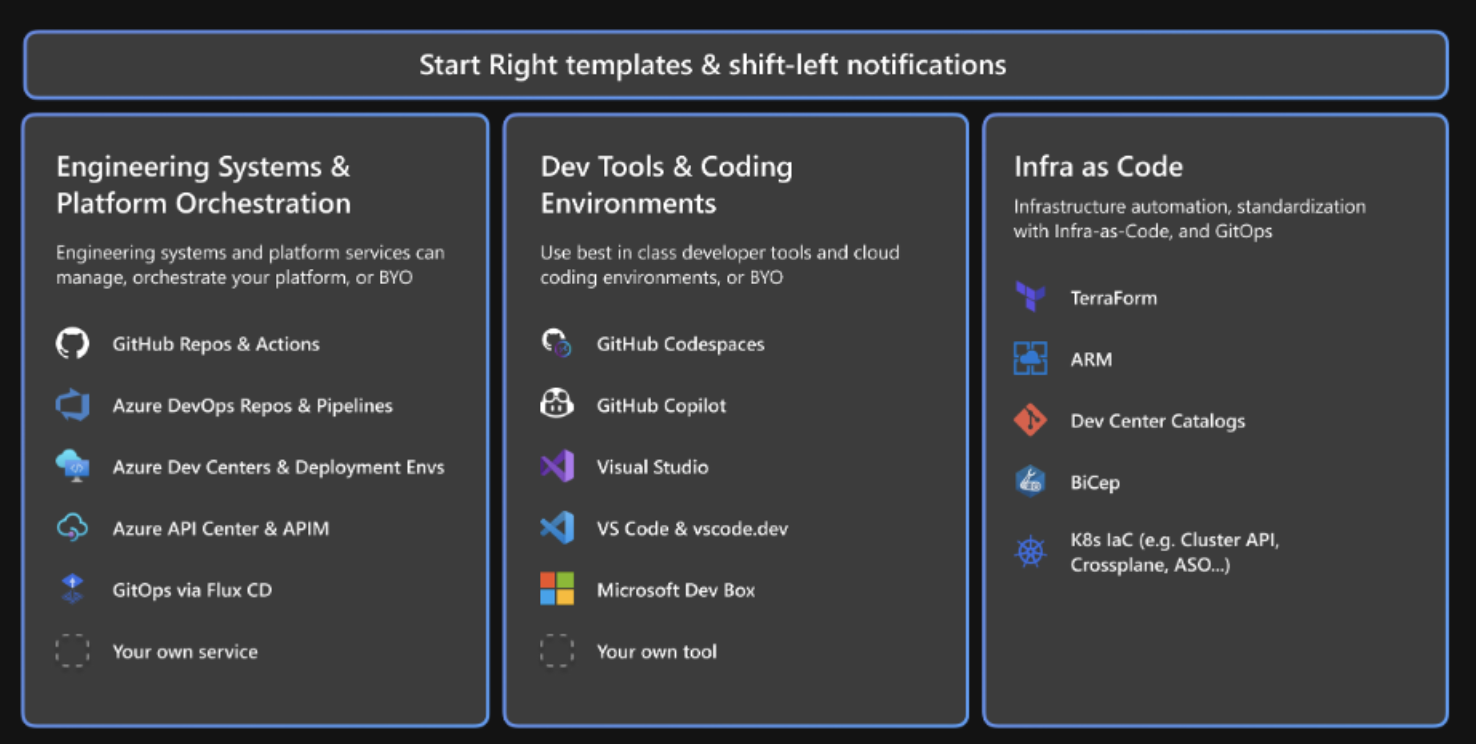Click the purple Visual Studio icon
1476x744 pixels.
pos(557,467)
